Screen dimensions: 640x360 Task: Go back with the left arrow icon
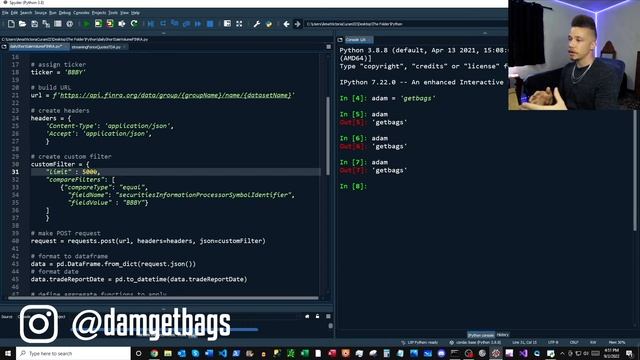point(286,24)
